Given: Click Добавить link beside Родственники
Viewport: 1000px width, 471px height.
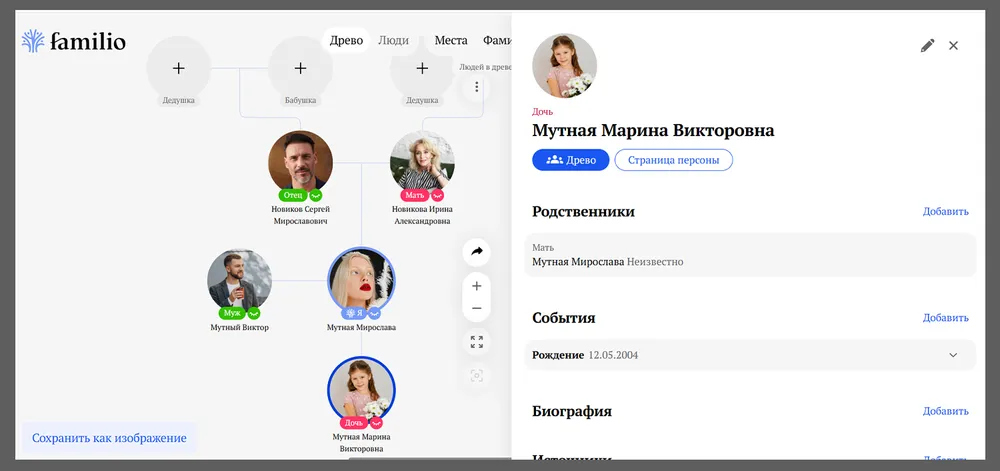Looking at the screenshot, I should [x=945, y=212].
